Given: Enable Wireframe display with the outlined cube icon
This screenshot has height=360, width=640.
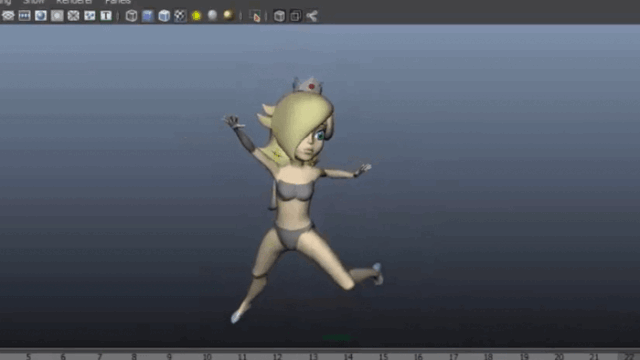Looking at the screenshot, I should tap(131, 16).
